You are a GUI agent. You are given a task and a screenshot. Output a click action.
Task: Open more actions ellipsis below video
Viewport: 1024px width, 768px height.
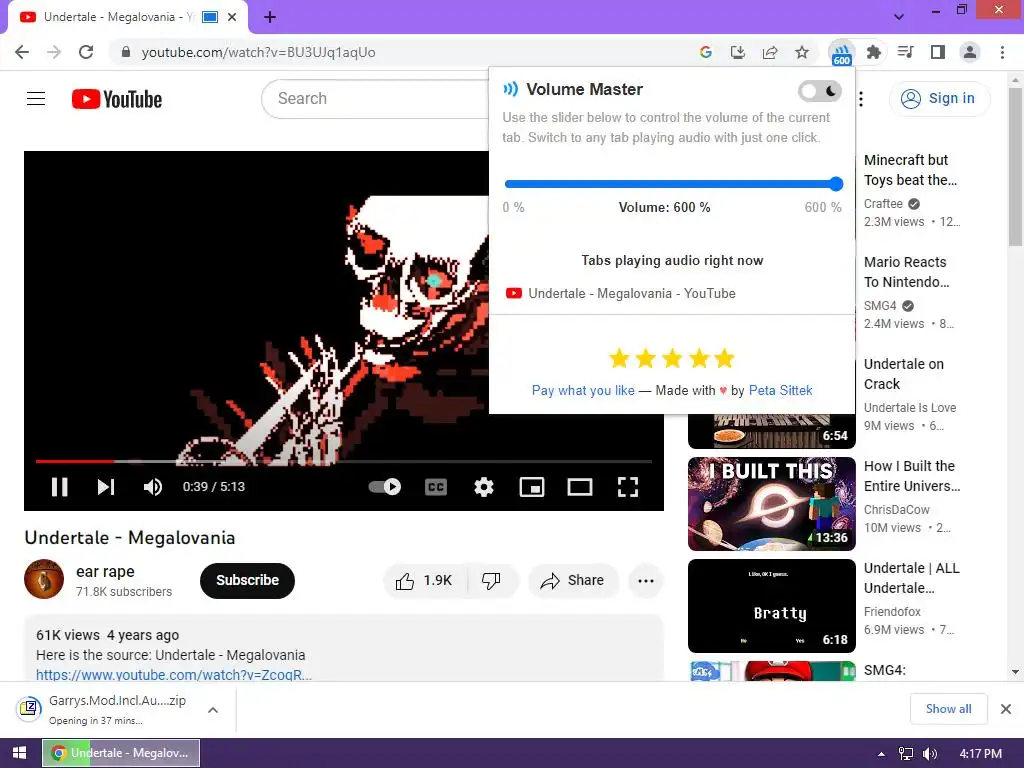point(646,580)
